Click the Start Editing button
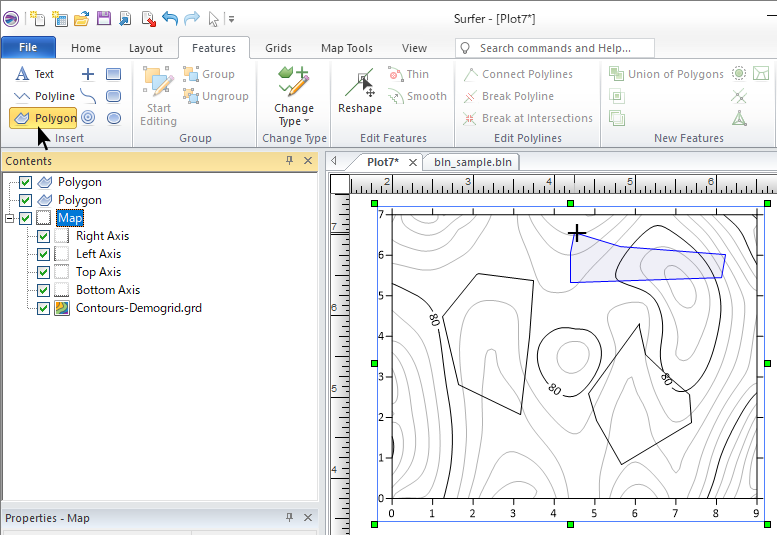Image resolution: width=777 pixels, height=535 pixels. click(x=158, y=97)
